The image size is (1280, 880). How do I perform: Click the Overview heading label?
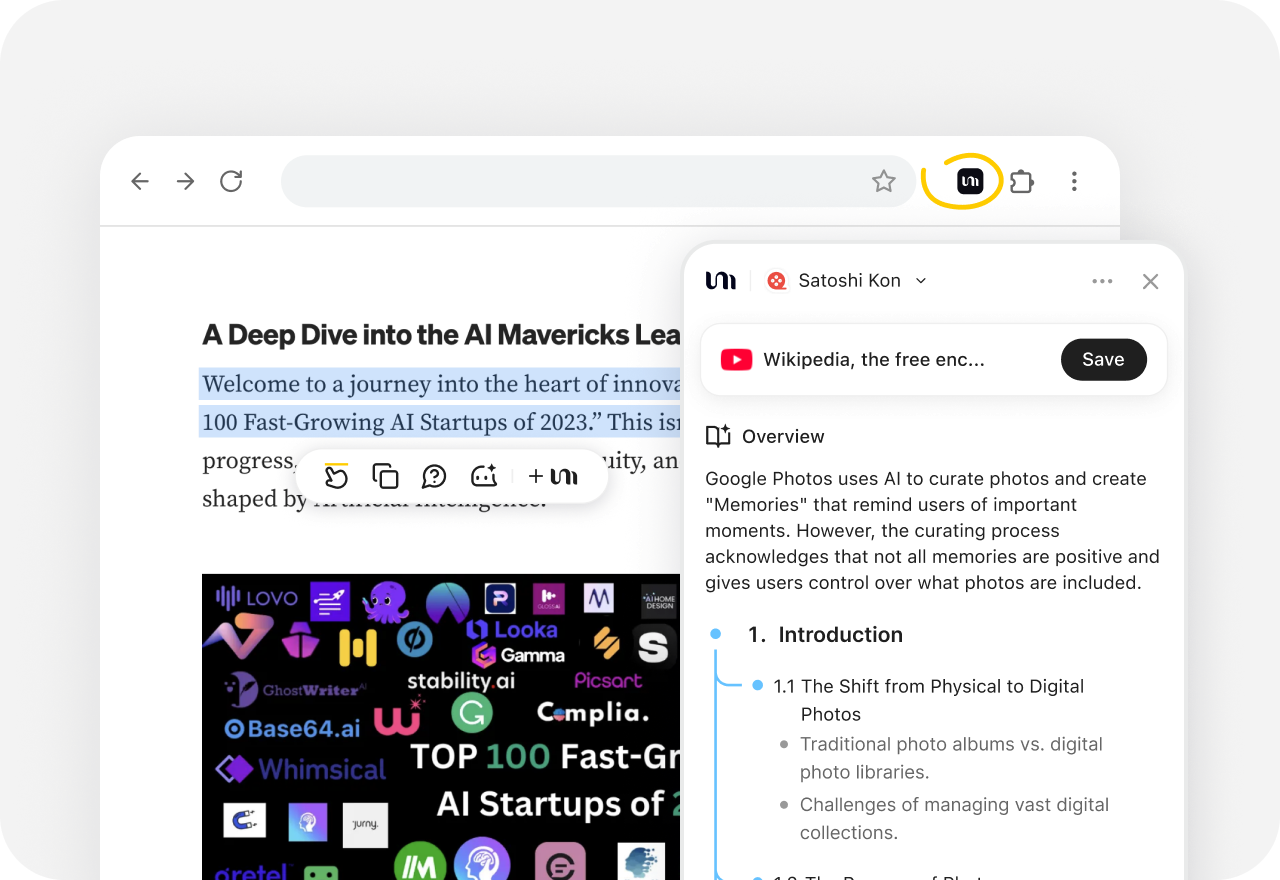coord(783,436)
